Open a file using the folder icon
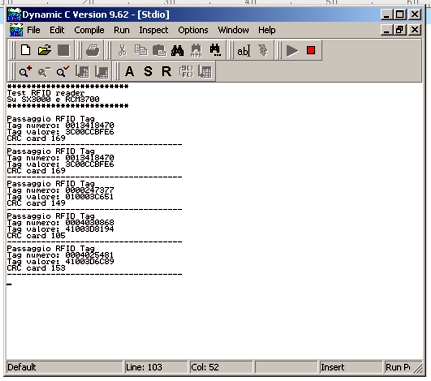This screenshot has height=381, width=431. [44, 50]
